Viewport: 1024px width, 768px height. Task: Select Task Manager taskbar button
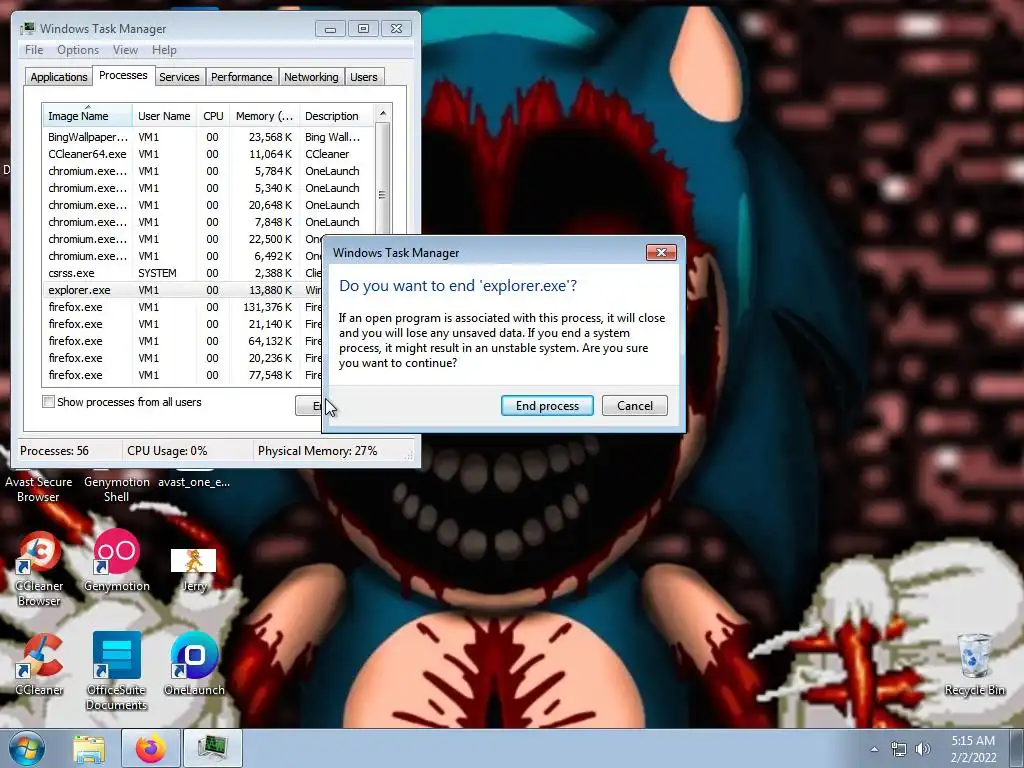coord(212,748)
